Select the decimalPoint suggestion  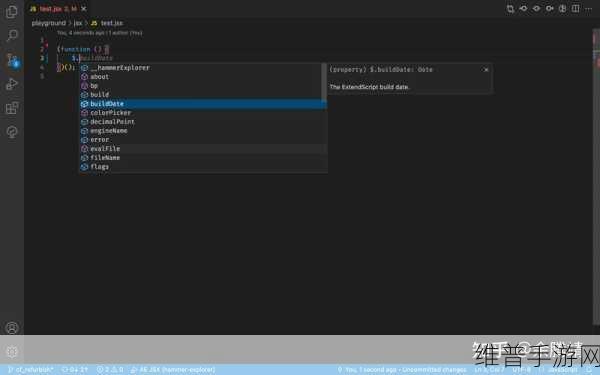click(203, 122)
